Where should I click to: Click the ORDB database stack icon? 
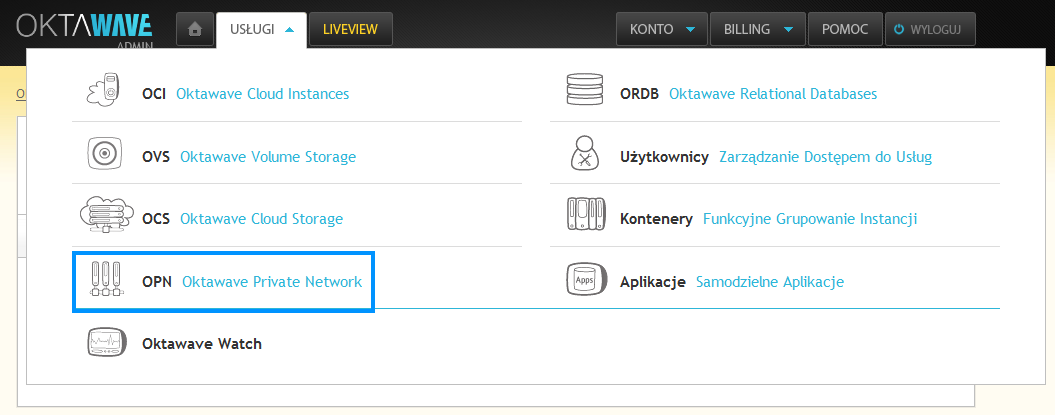tap(585, 90)
